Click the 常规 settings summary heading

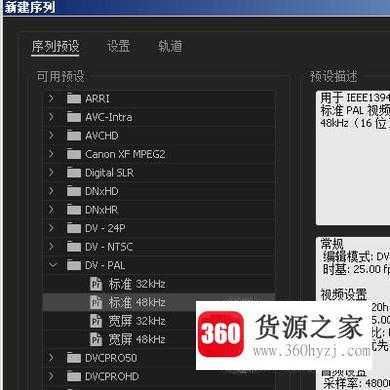332,244
